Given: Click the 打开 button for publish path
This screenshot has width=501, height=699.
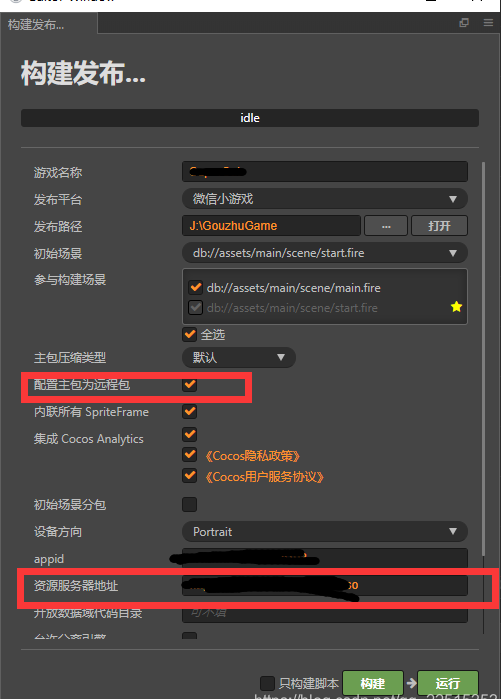Looking at the screenshot, I should point(439,226).
